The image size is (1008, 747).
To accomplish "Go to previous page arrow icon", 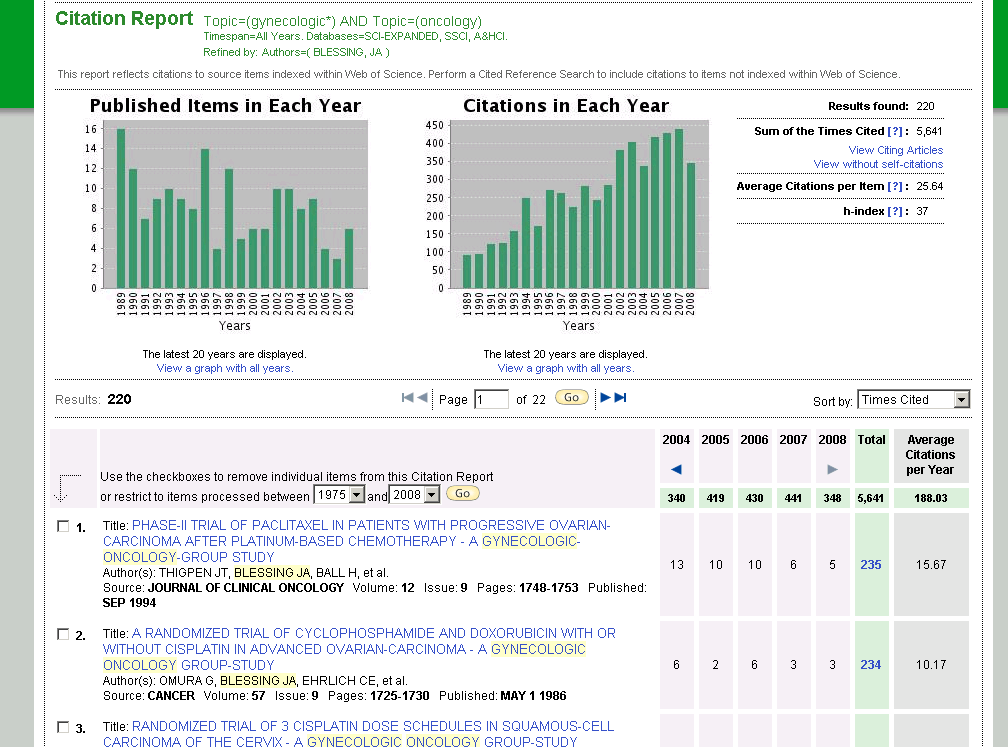I will coord(422,398).
